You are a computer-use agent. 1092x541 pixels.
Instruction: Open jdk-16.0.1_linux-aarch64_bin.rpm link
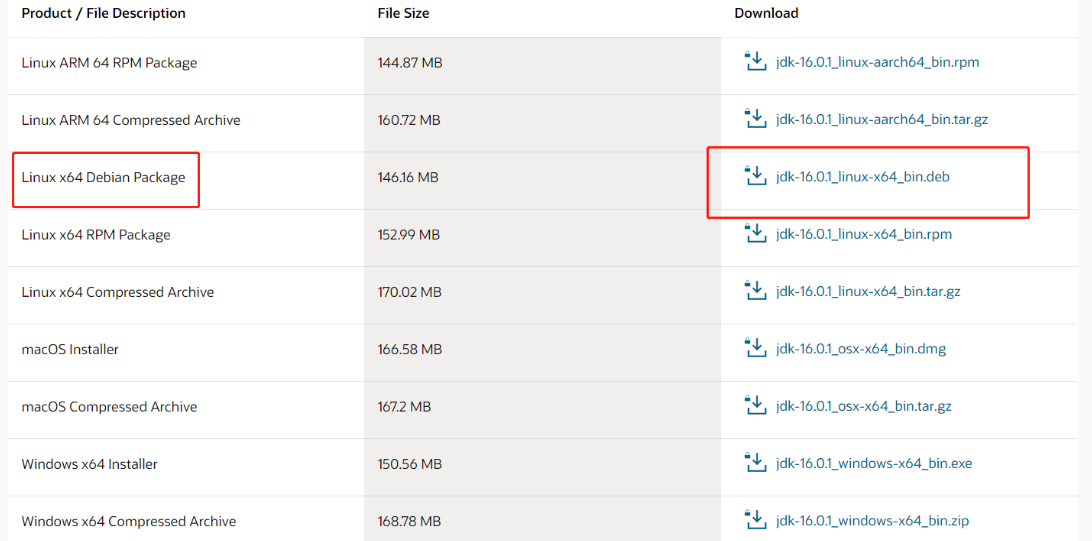click(x=877, y=62)
